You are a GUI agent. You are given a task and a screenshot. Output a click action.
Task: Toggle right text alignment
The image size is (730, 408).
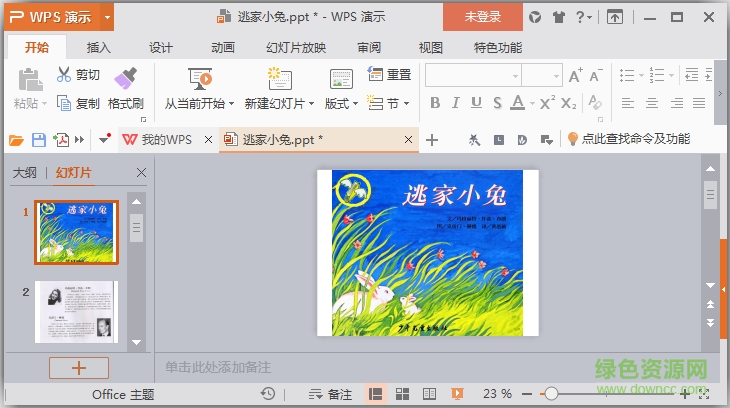(x=676, y=103)
